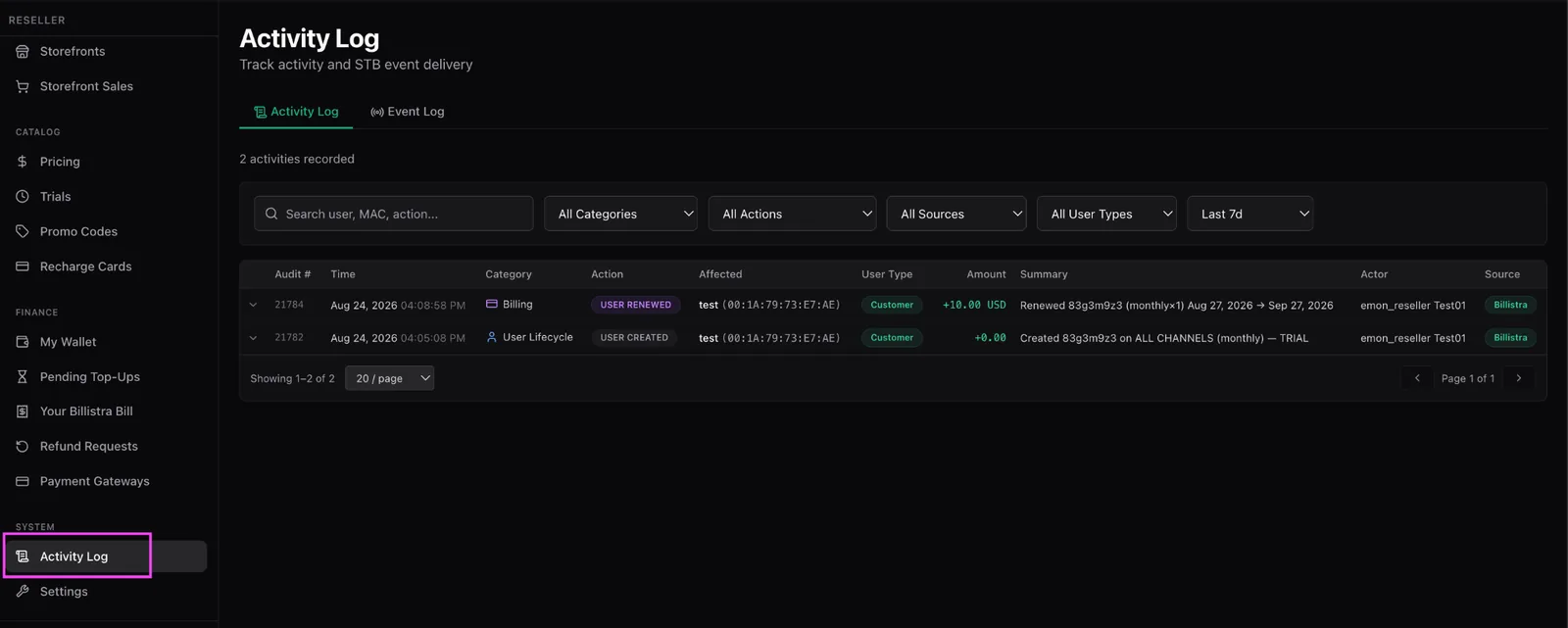The height and width of the screenshot is (628, 1568).
Task: Switch to the Event Log tab
Action: 408,112
